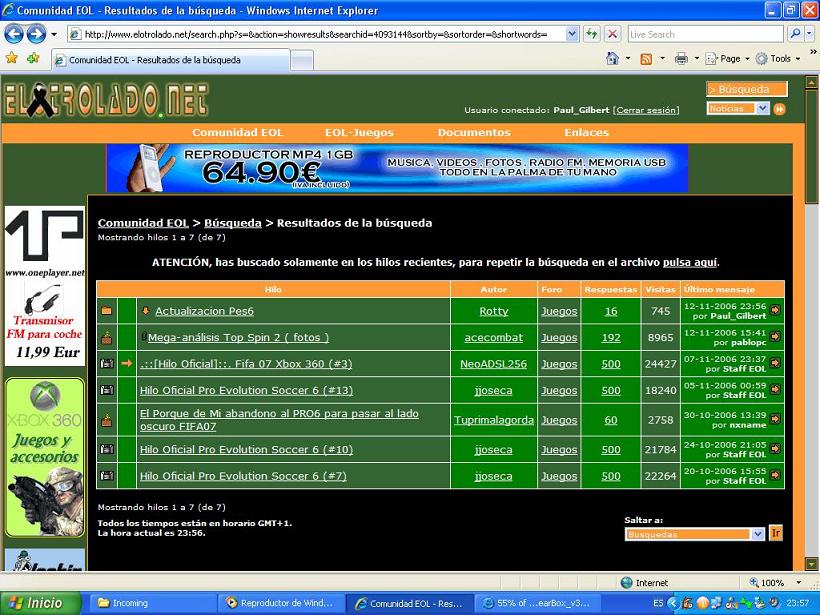Click the down arrow icon before Actualizacion Pes6
This screenshot has height=615, width=820.
click(146, 311)
